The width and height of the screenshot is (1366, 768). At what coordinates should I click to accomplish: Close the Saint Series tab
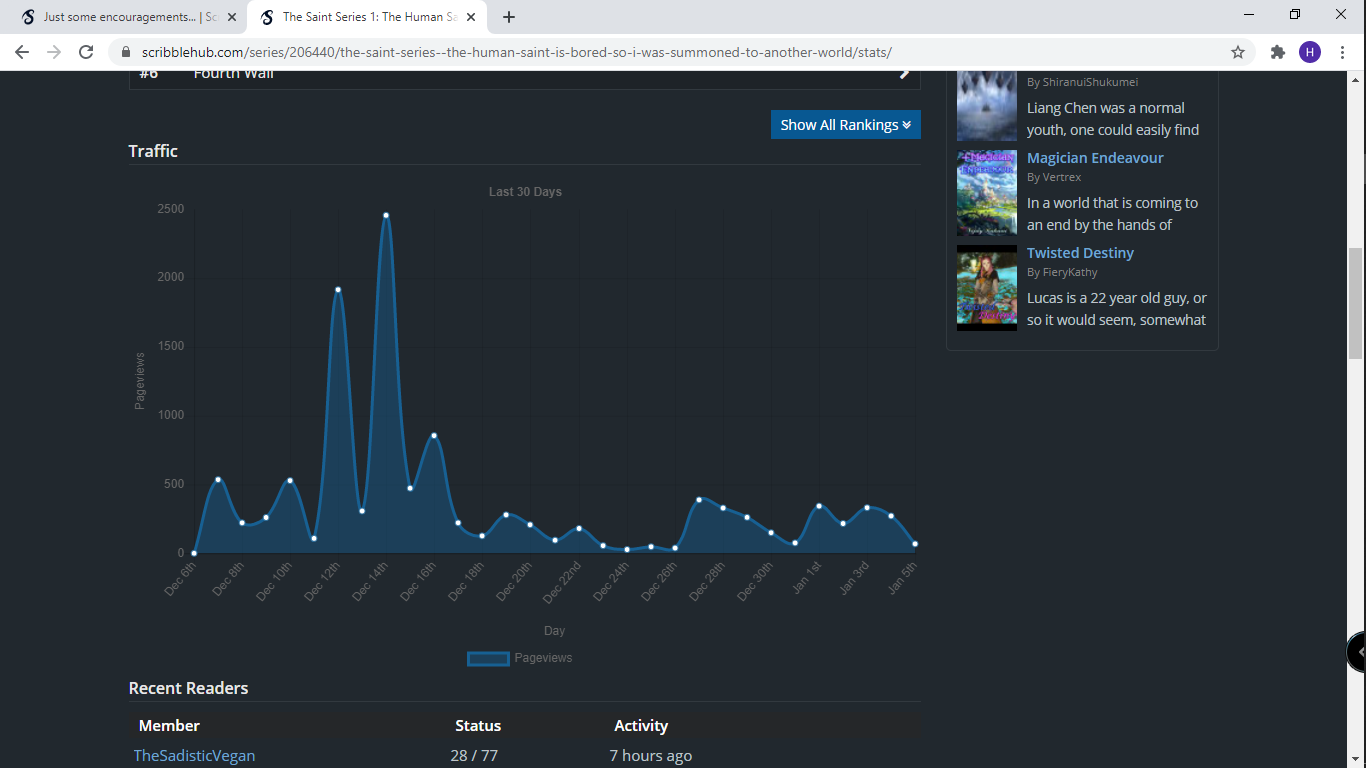pyautogui.click(x=471, y=17)
